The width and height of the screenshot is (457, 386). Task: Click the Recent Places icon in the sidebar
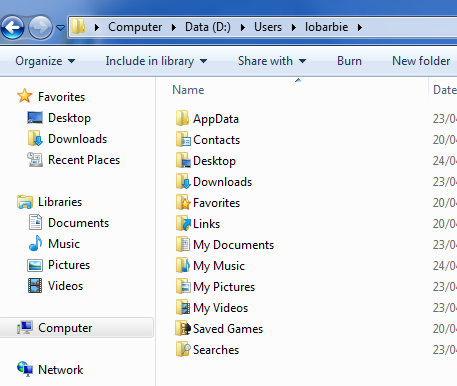pyautogui.click(x=35, y=159)
